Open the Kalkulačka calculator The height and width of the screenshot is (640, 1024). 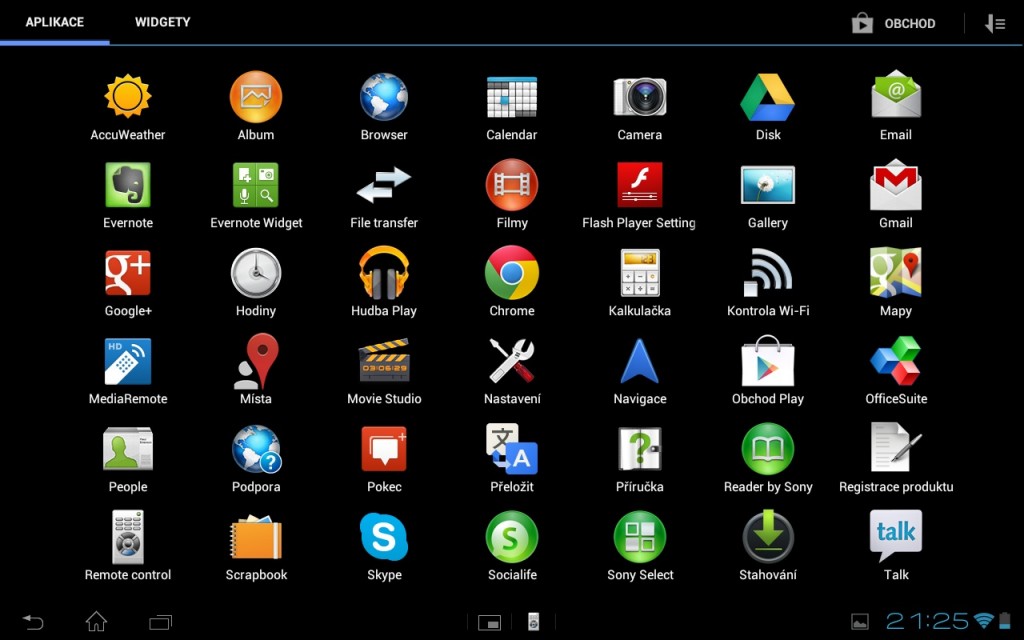[x=640, y=273]
